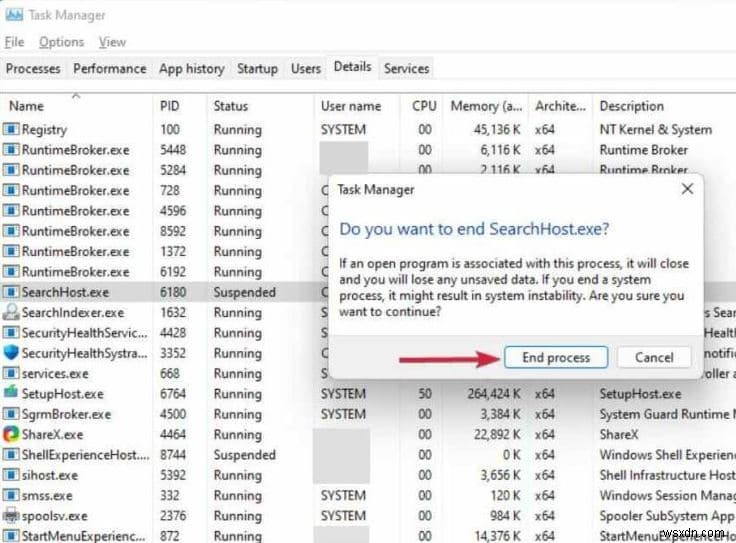Select the SearchIndexer.exe process name

[x=73, y=313]
